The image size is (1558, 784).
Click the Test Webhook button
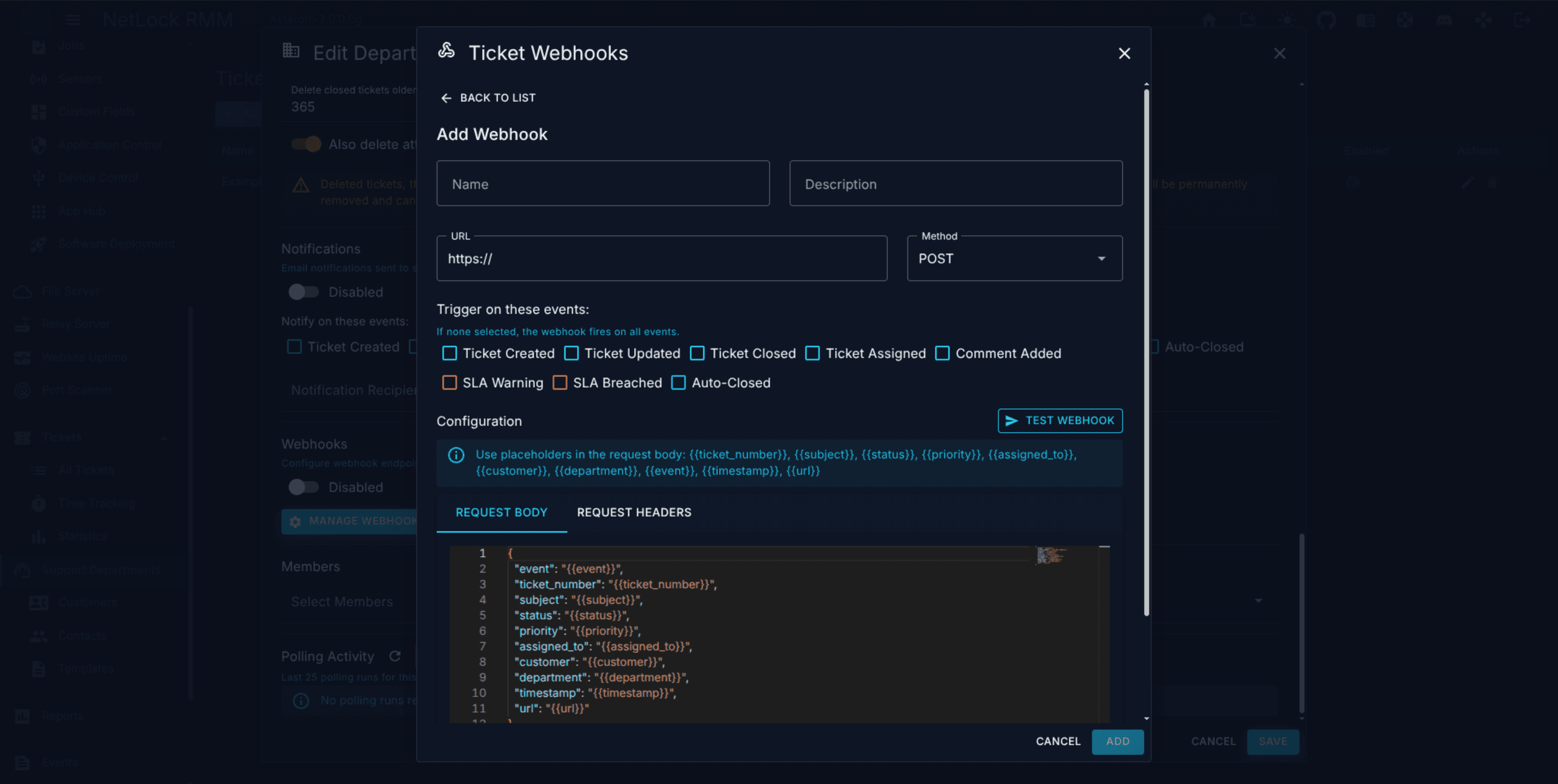pyautogui.click(x=1060, y=421)
